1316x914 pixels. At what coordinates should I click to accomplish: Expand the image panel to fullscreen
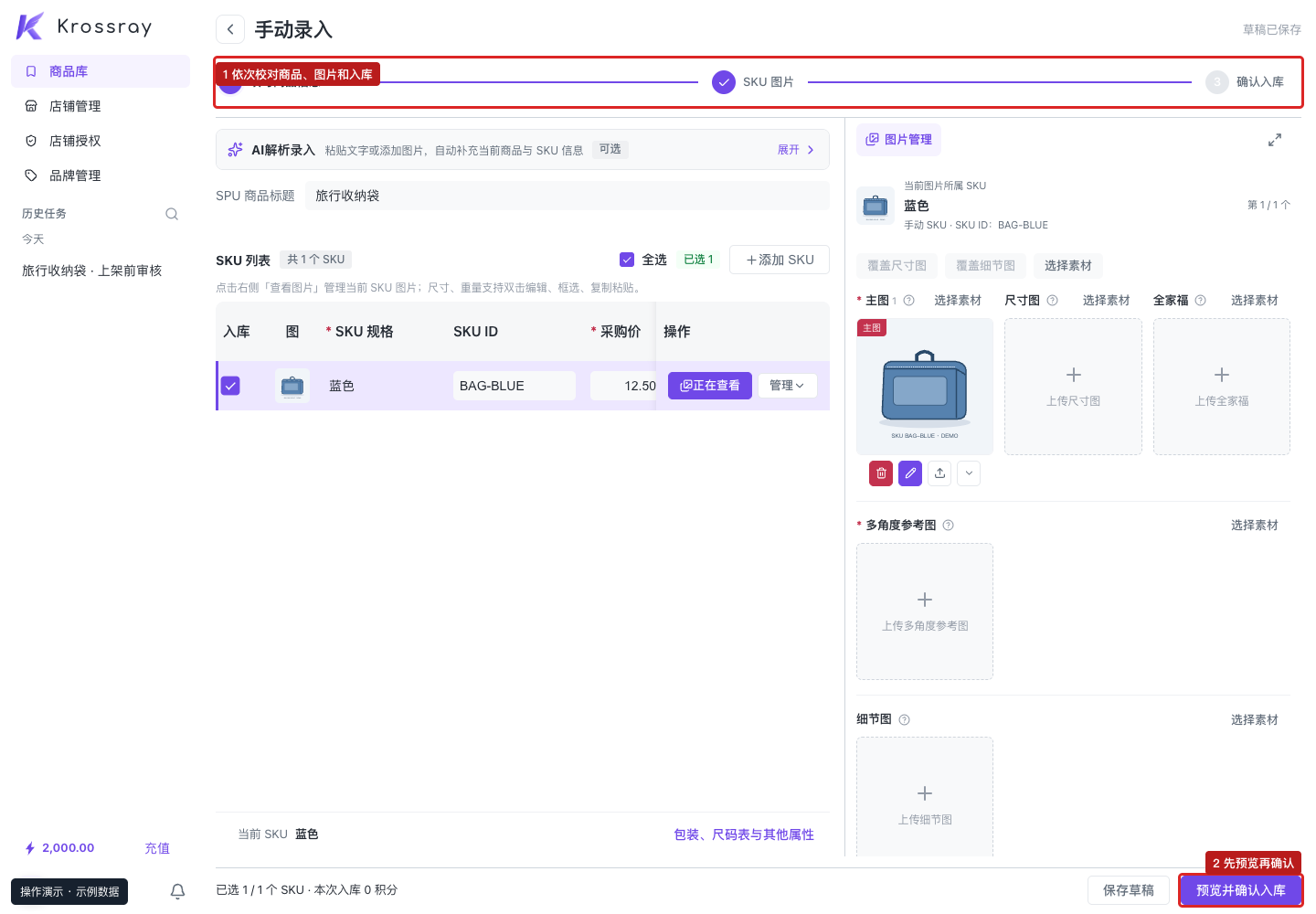click(x=1275, y=140)
